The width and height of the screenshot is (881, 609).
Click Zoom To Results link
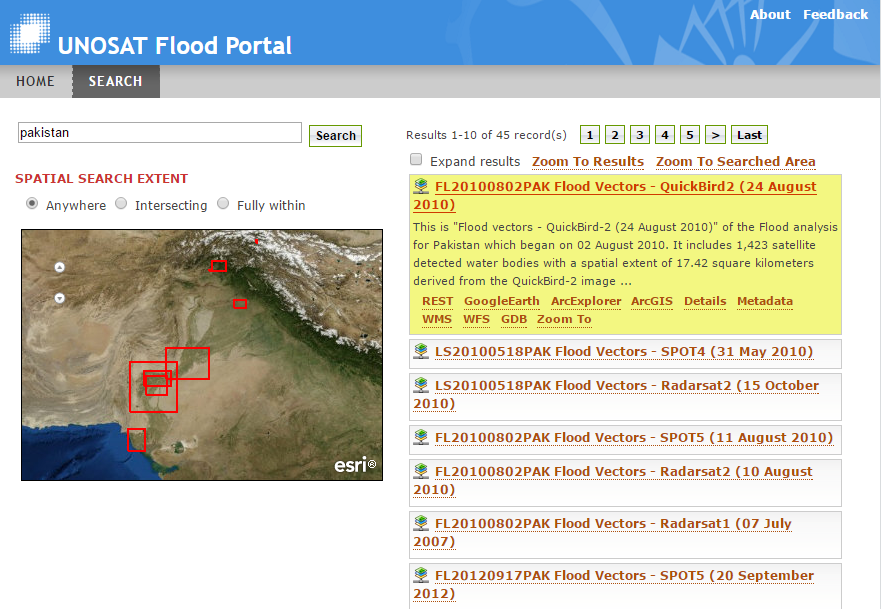pos(588,162)
